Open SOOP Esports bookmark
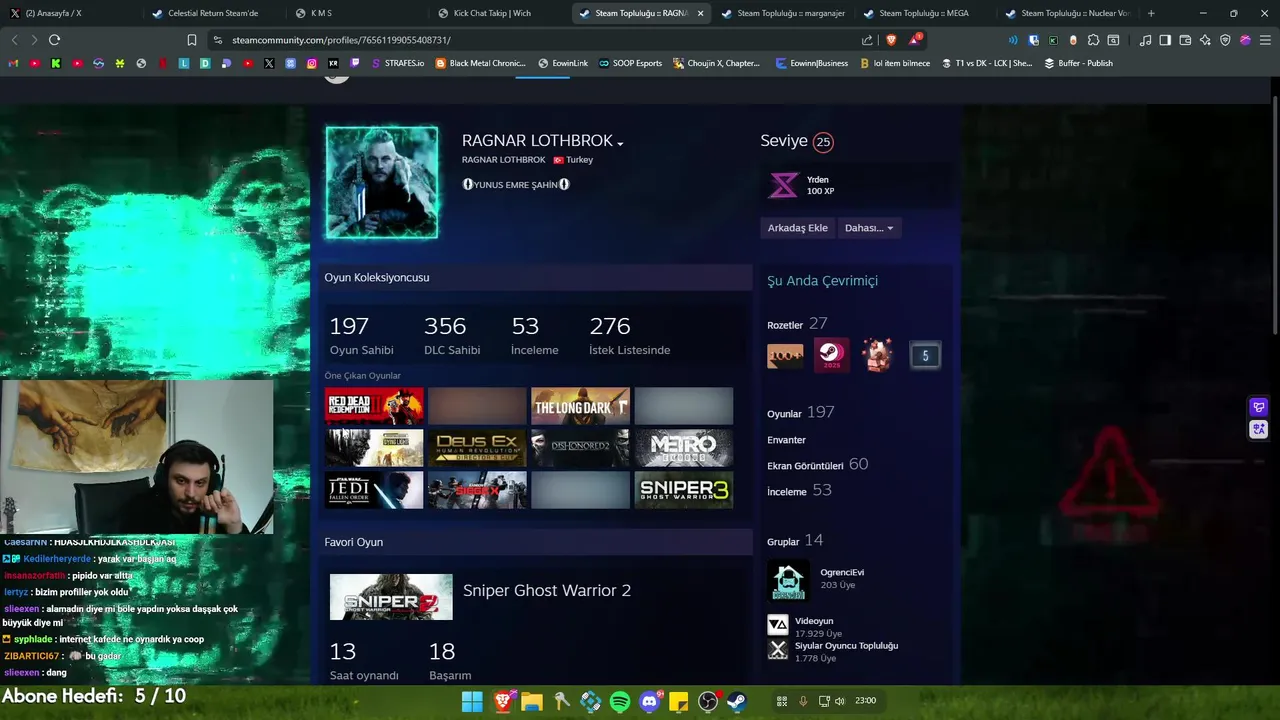This screenshot has height=720, width=1280. (x=630, y=63)
